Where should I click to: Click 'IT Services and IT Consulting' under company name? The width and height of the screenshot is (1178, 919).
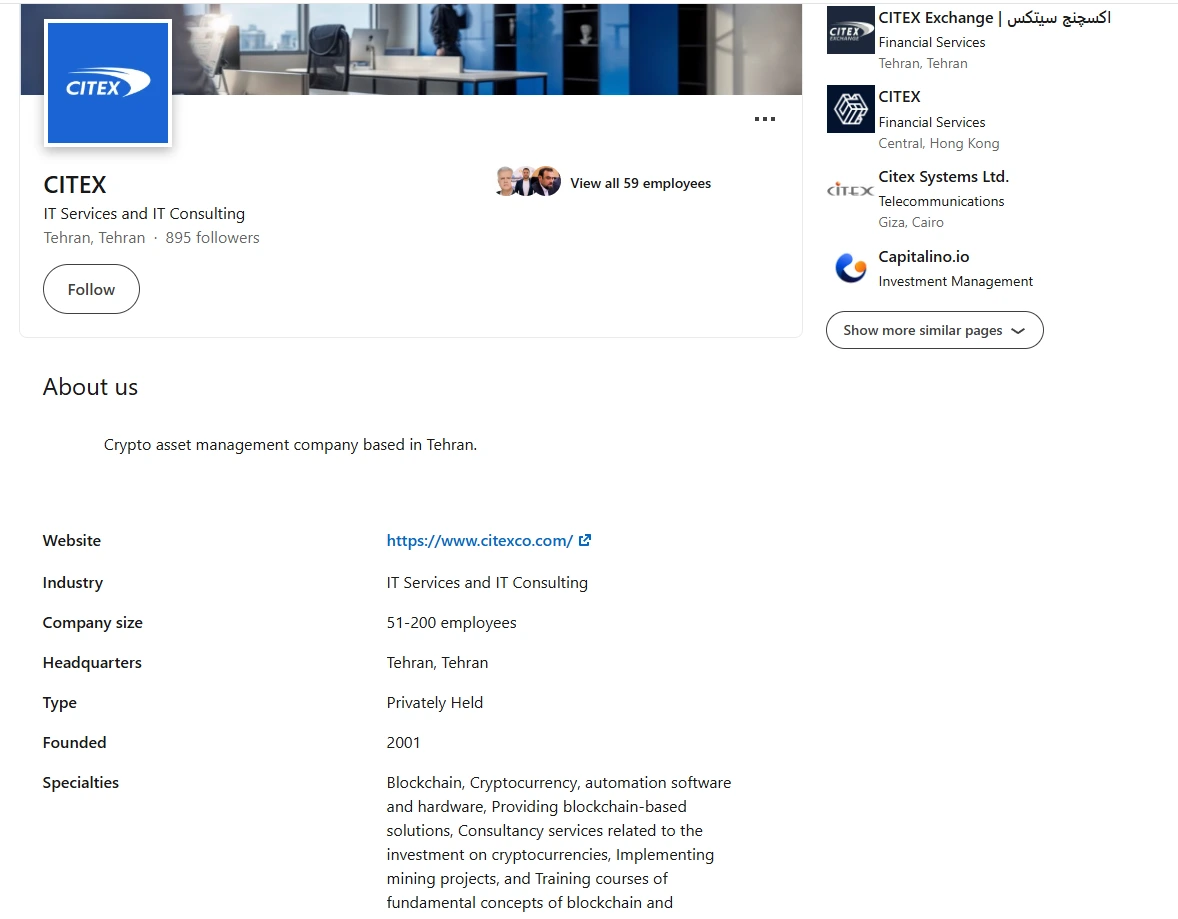tap(144, 213)
